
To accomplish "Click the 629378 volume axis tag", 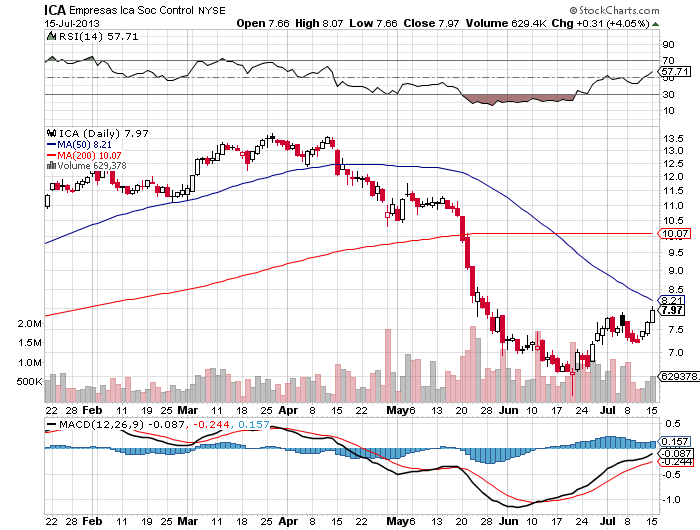I will (x=679, y=376).
